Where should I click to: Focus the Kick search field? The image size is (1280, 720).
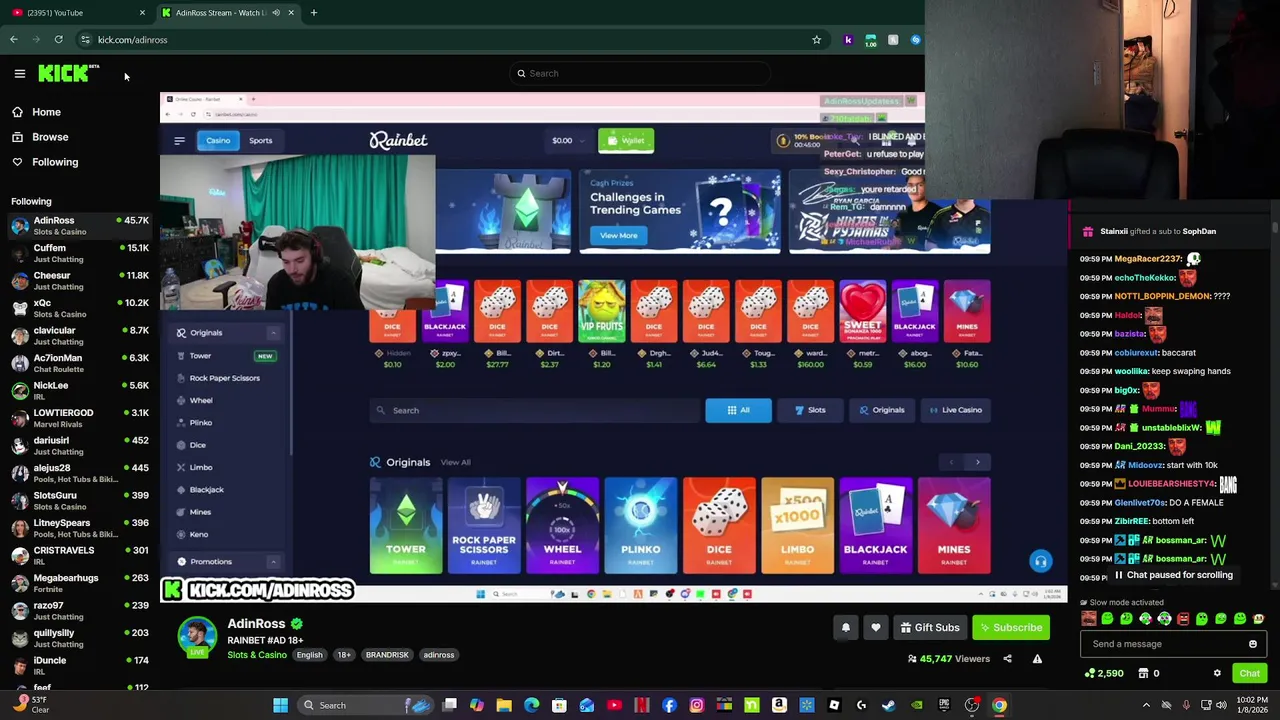click(640, 73)
